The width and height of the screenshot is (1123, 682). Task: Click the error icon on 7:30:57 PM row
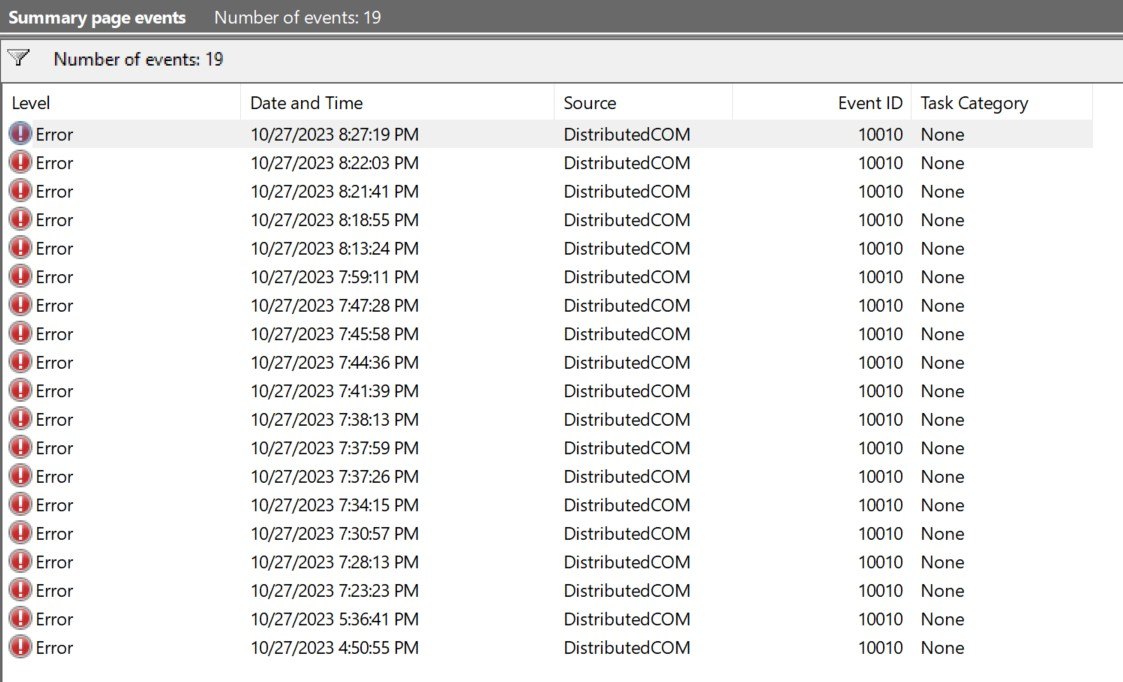click(x=20, y=533)
